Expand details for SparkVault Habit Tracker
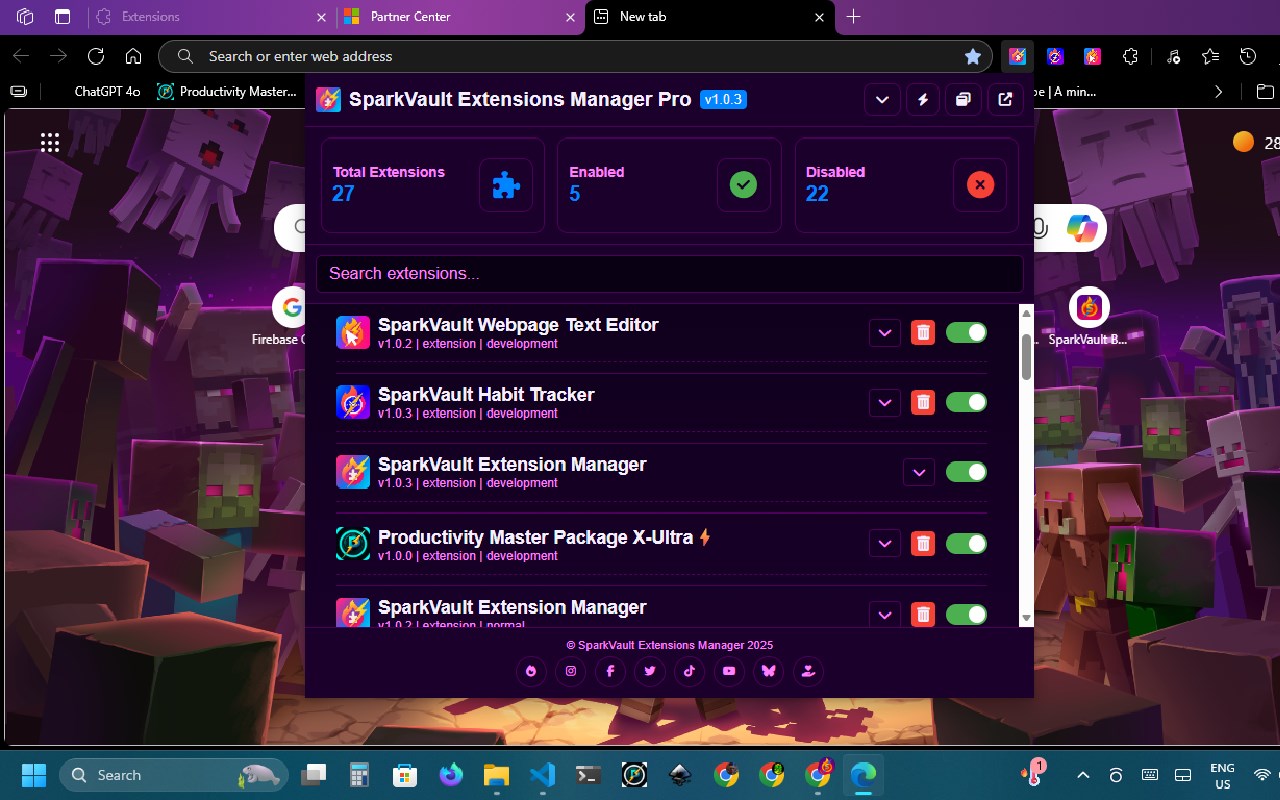 click(x=885, y=402)
